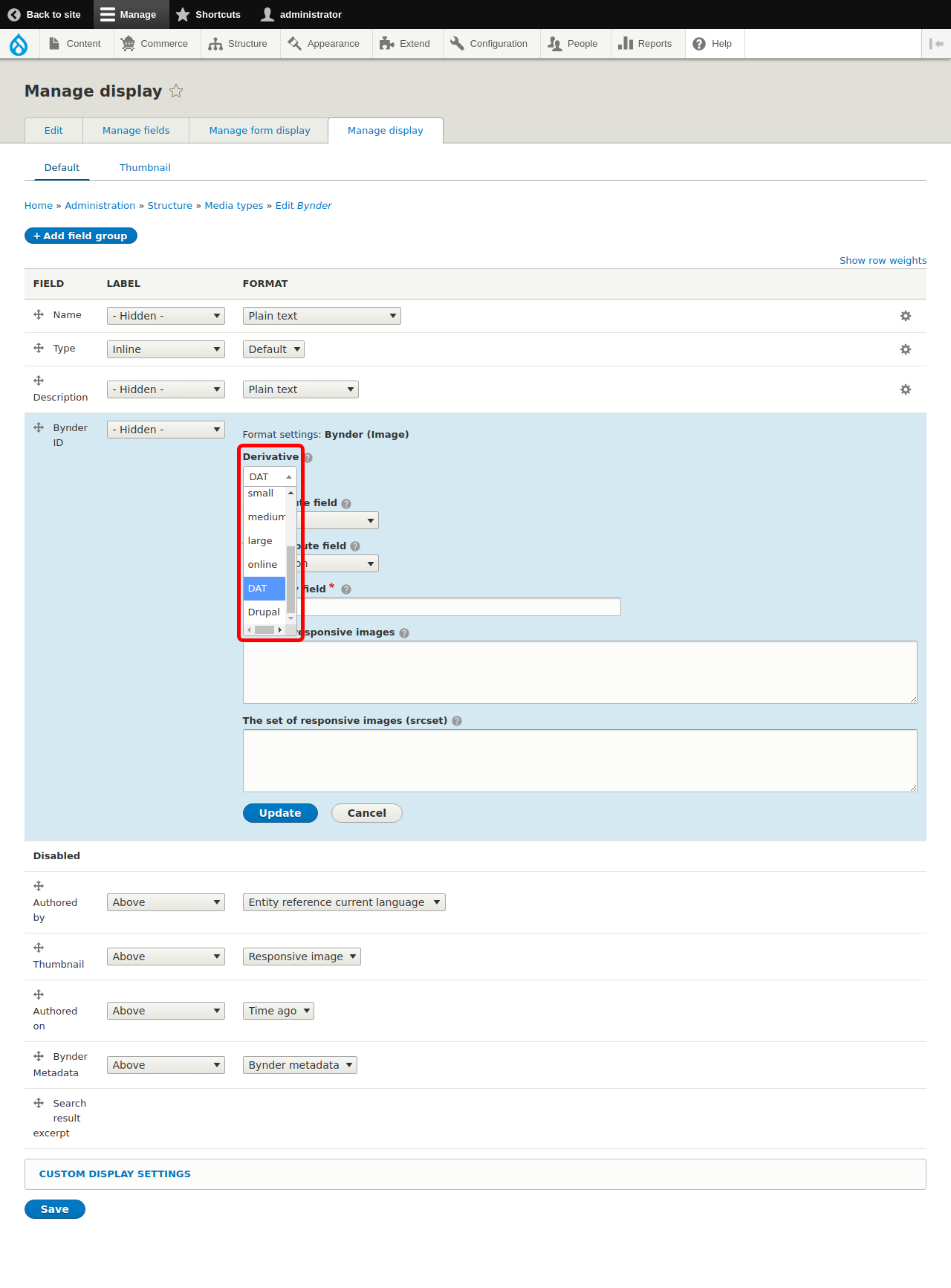The height and width of the screenshot is (1288, 951).
Task: Click the toolbar orientation toggle icon
Action: 936,44
